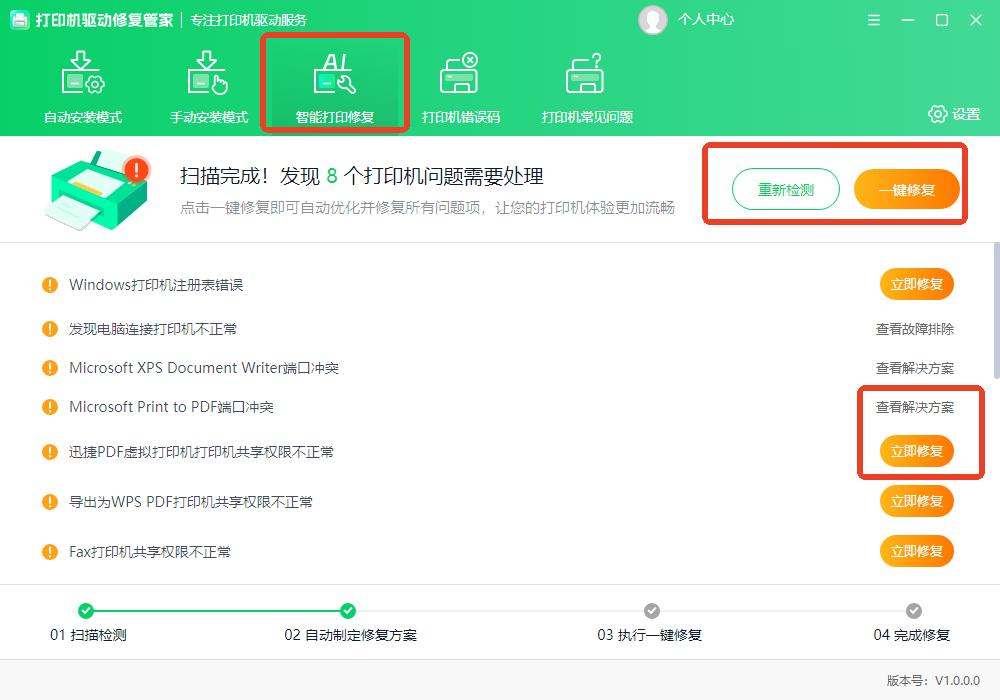The image size is (1000, 700).
Task: Click the scrollbar on the right edge
Action: pos(994,300)
